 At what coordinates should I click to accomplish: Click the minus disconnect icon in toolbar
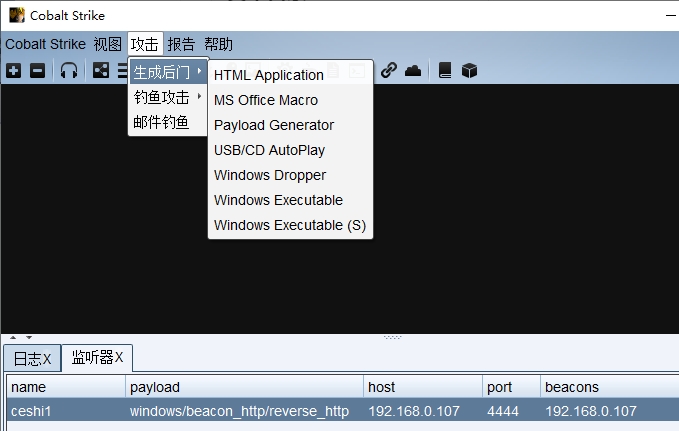point(37,70)
